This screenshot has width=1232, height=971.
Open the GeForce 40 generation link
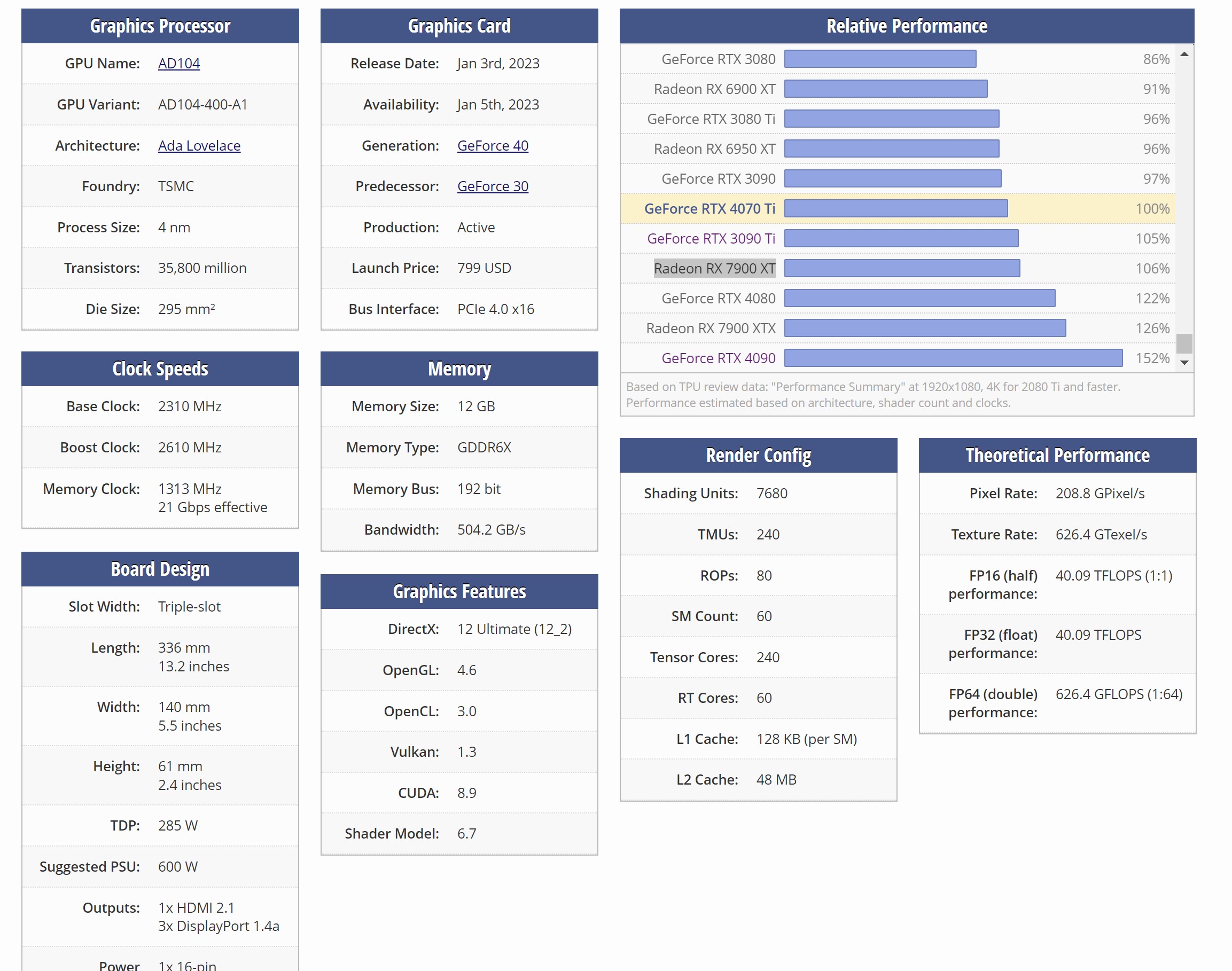493,145
